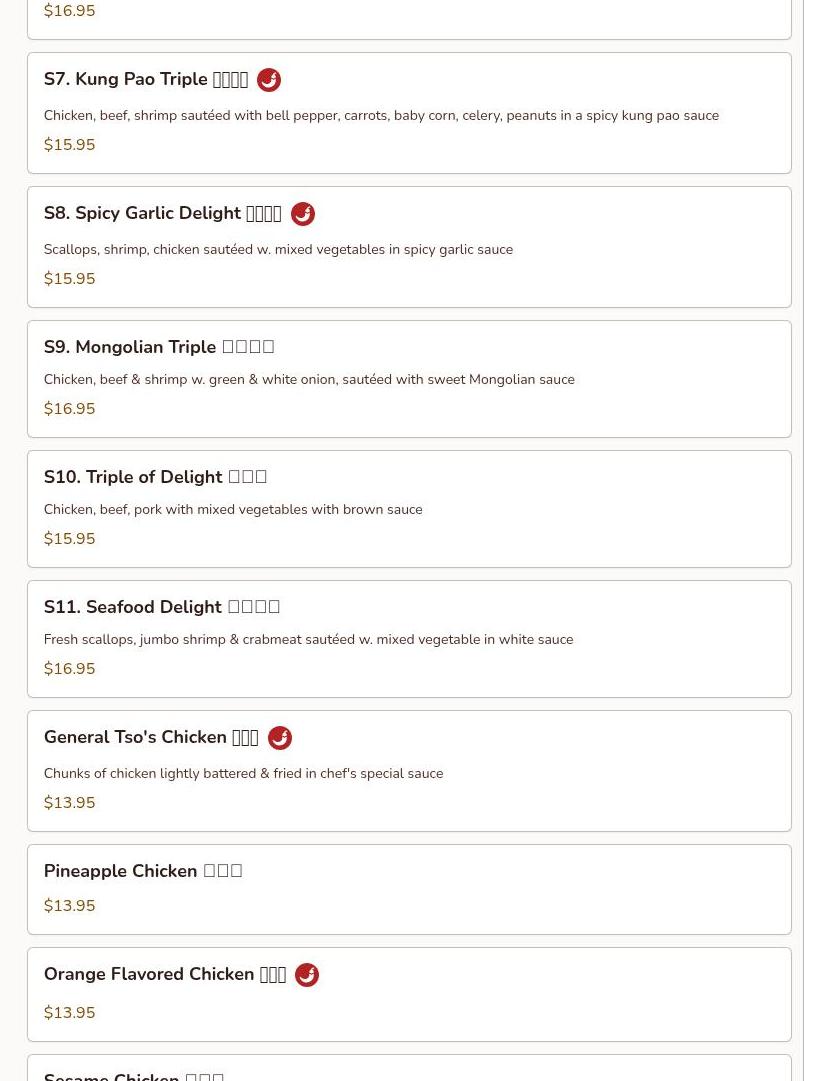Click chili icon next to Orange Flavored Chicken
This screenshot has width=824, height=1081.
point(306,975)
